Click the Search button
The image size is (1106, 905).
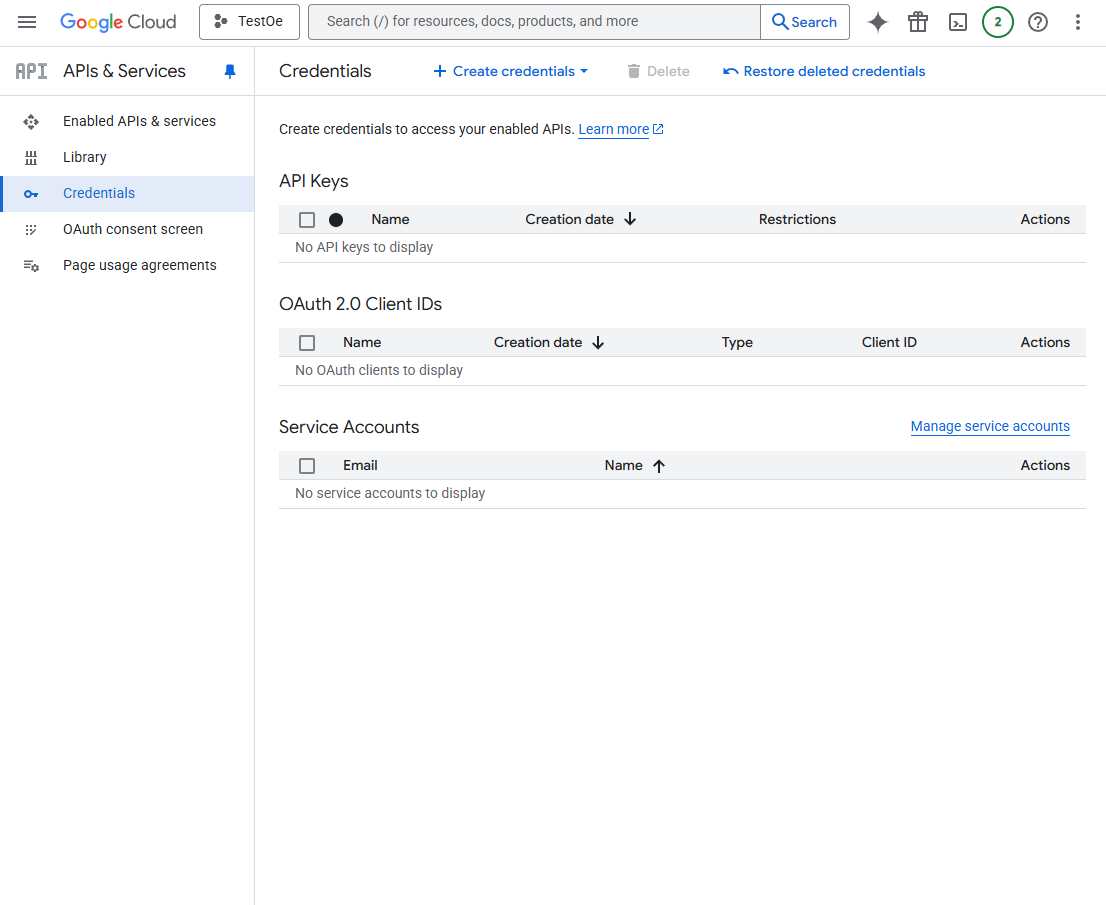[805, 22]
